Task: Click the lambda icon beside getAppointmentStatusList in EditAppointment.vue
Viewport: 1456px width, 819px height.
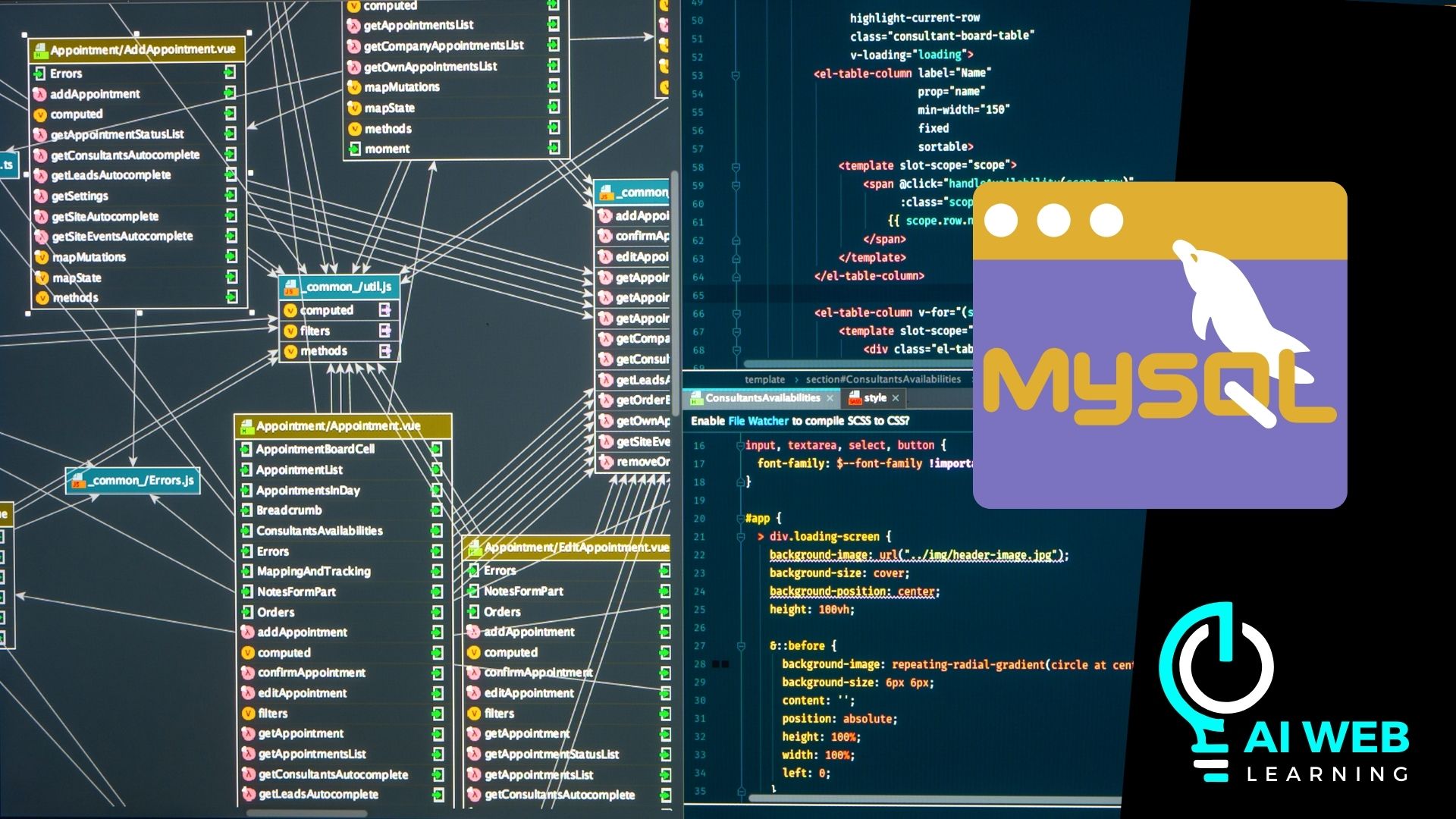Action: coord(474,755)
